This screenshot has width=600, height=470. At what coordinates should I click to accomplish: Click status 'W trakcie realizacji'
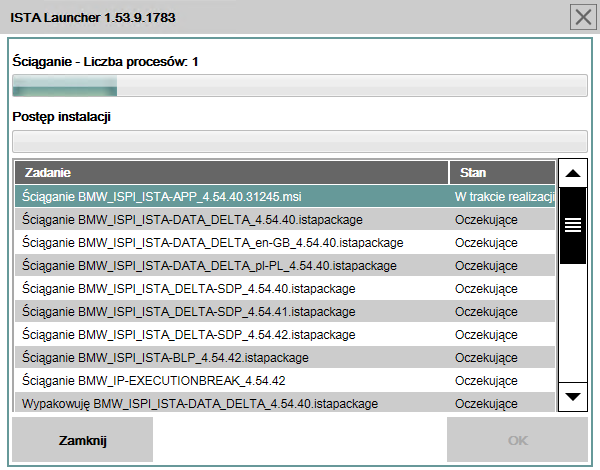click(505, 197)
